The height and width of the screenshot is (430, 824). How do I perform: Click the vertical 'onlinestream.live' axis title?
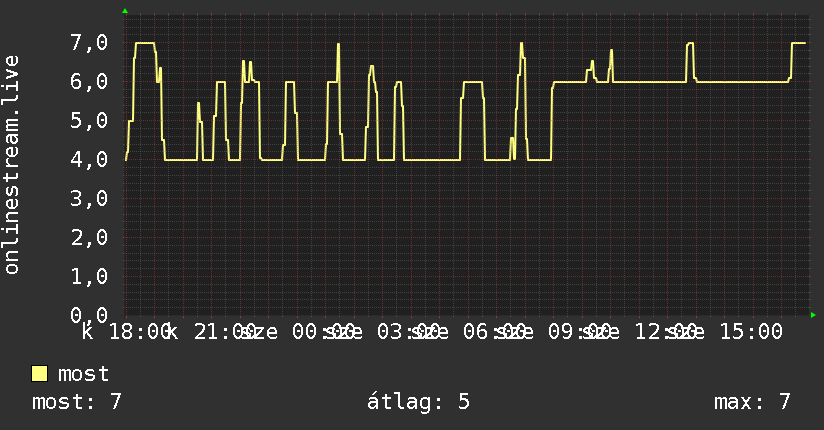tap(11, 165)
